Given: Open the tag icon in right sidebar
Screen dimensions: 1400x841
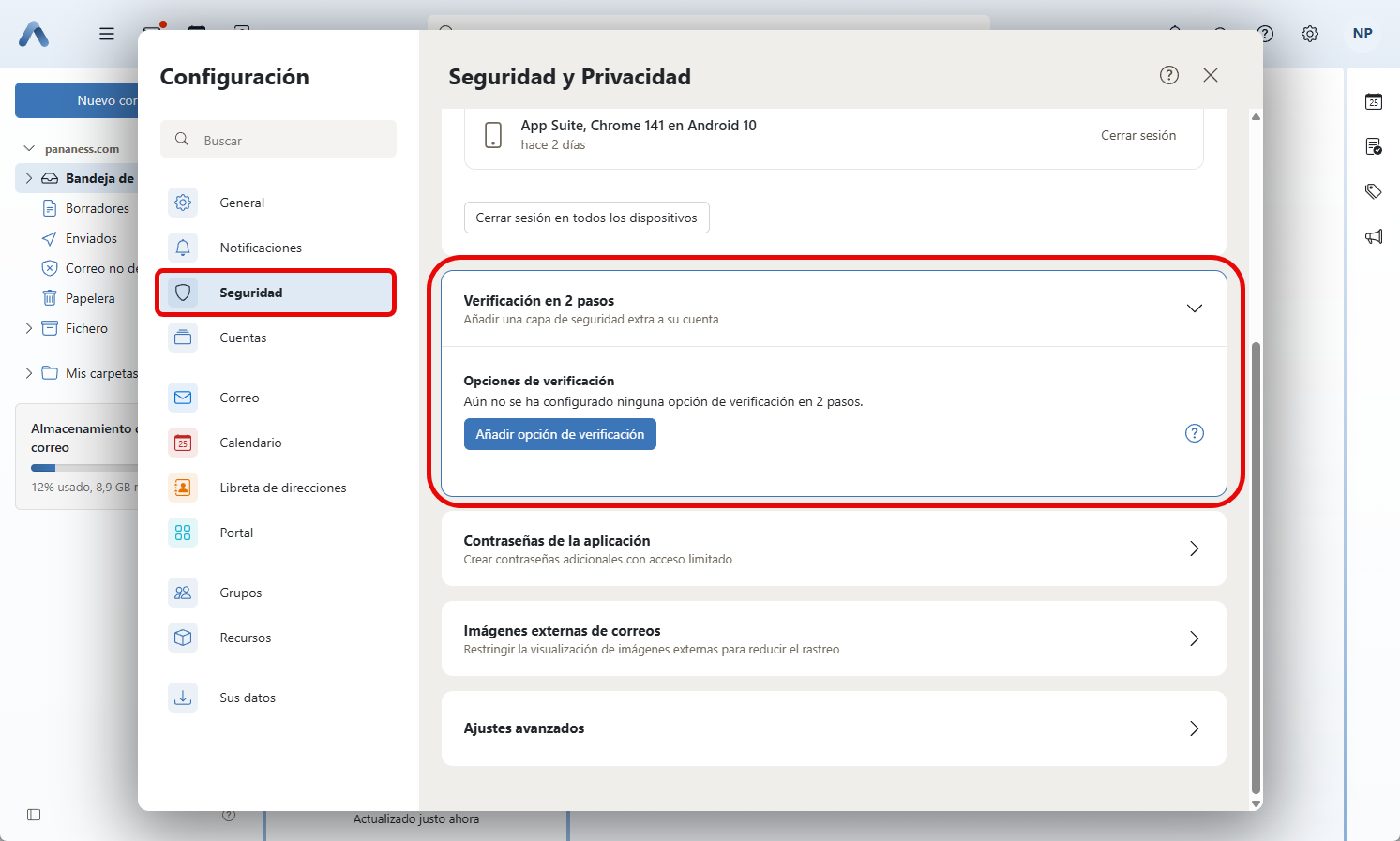Looking at the screenshot, I should (x=1374, y=191).
